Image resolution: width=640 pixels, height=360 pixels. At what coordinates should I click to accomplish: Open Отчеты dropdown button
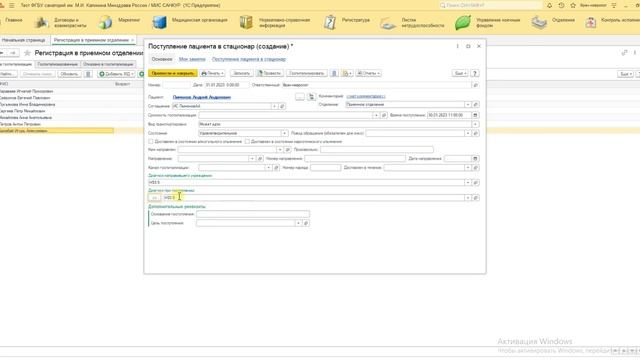coord(369,73)
